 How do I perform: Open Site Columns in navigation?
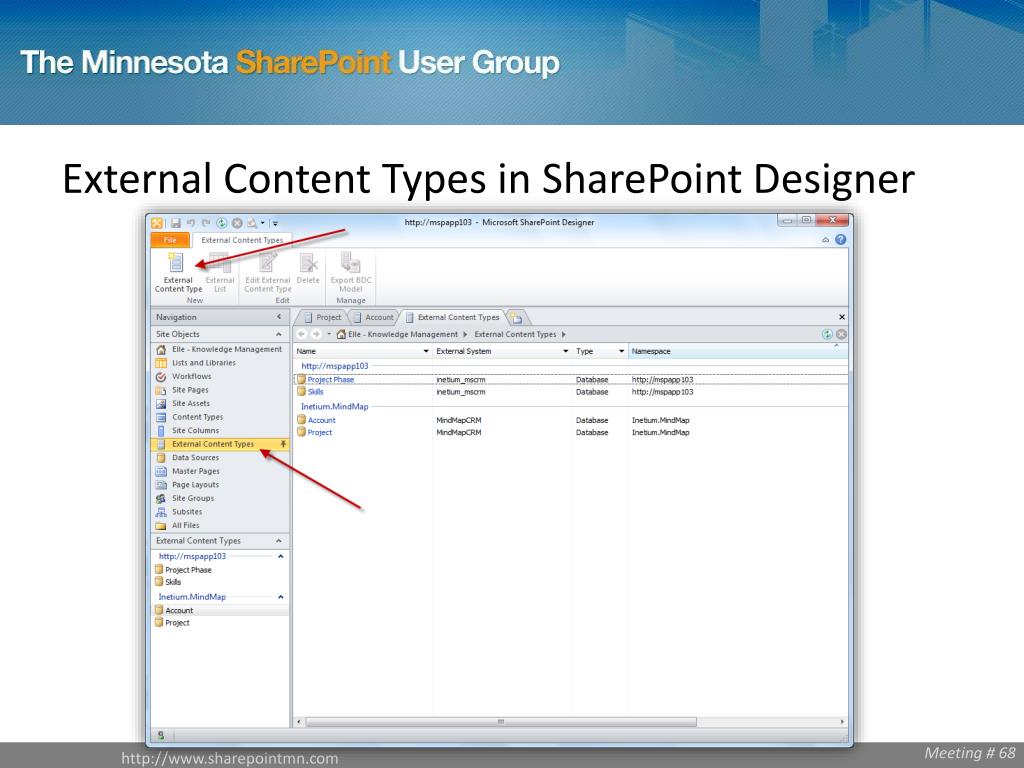click(x=220, y=431)
